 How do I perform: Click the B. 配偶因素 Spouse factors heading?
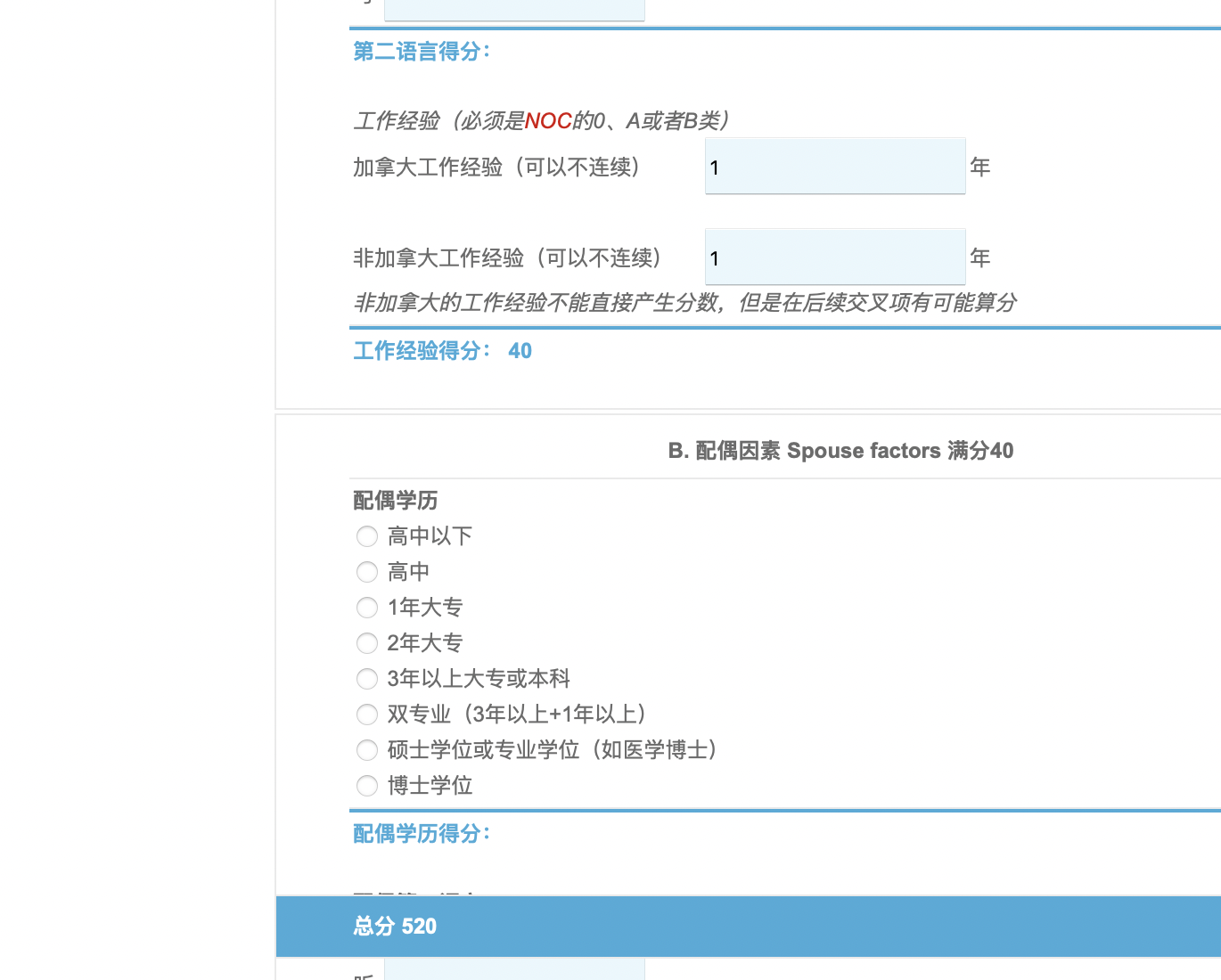point(840,451)
